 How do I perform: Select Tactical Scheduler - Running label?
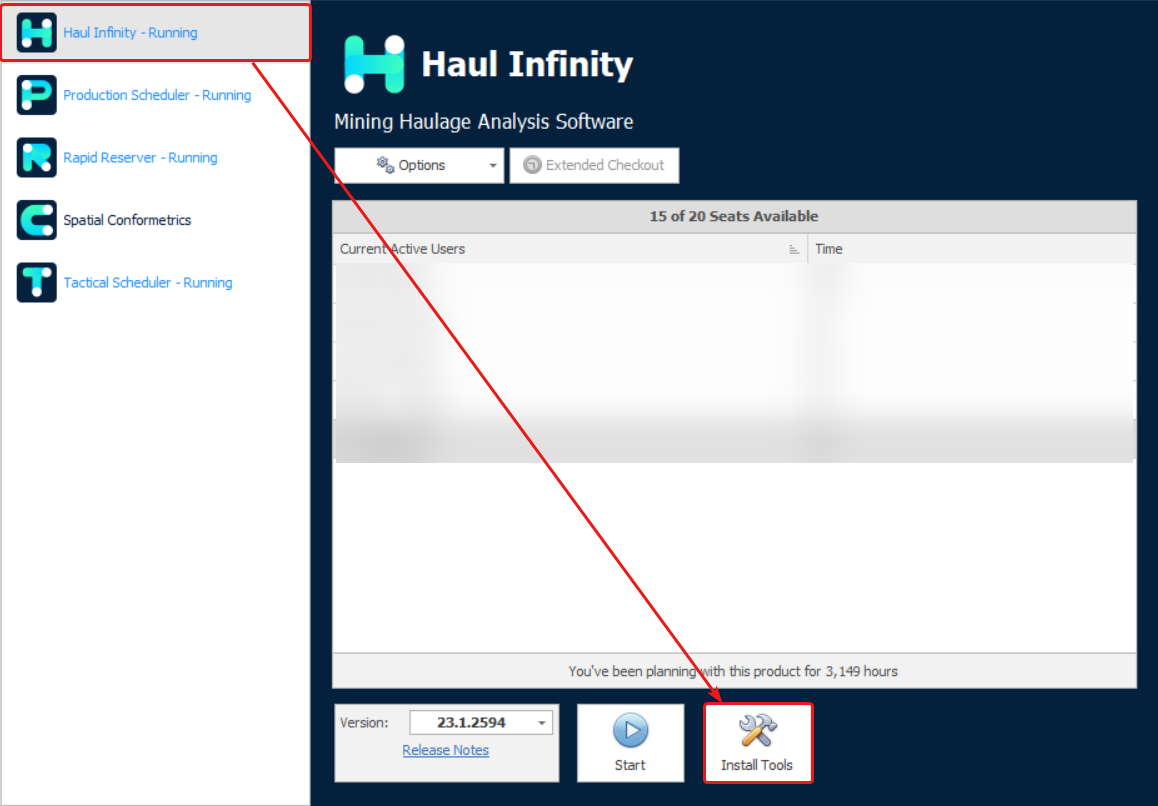(x=148, y=282)
